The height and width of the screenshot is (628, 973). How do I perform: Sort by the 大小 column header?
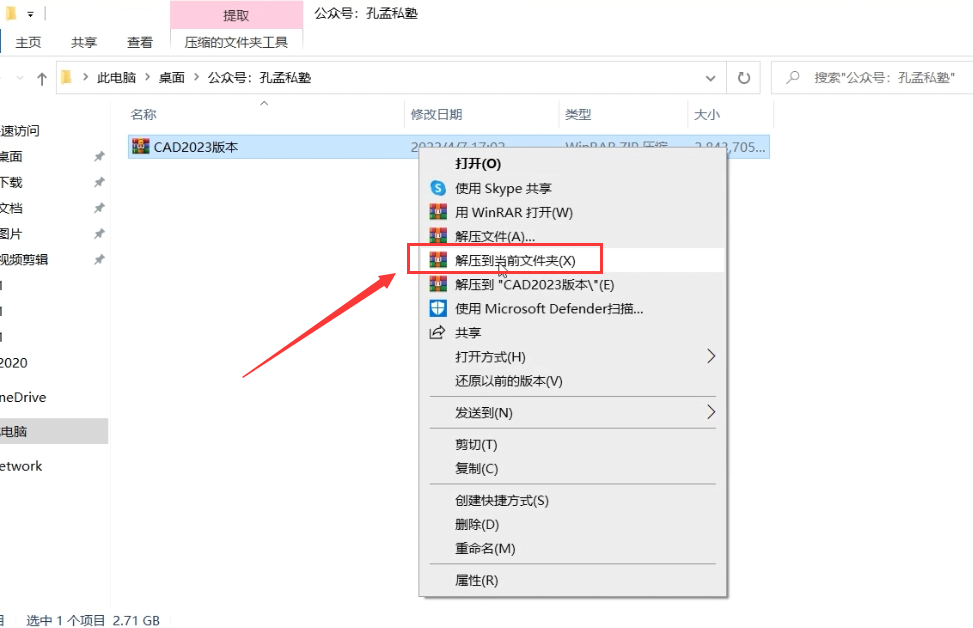tap(707, 114)
